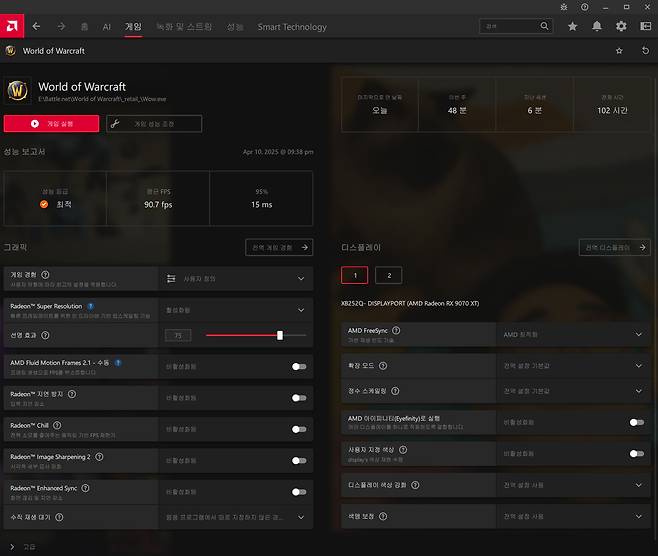This screenshot has width=658, height=556.
Task: Go back with the left arrow
Action: tap(37, 26)
